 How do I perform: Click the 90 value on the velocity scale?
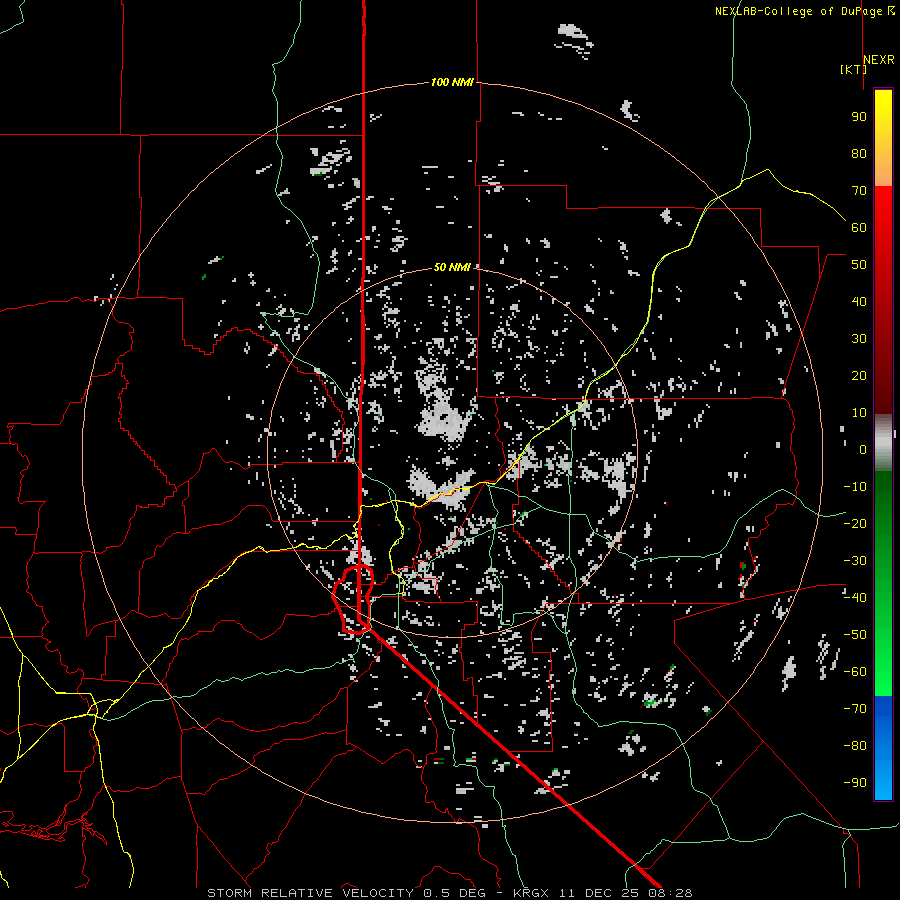click(x=859, y=117)
